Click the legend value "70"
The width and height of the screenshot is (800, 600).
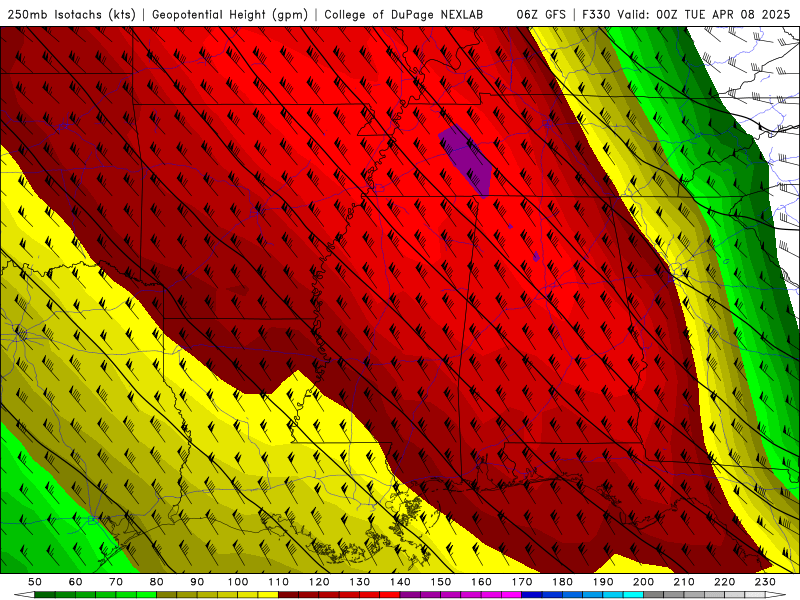click(x=116, y=582)
